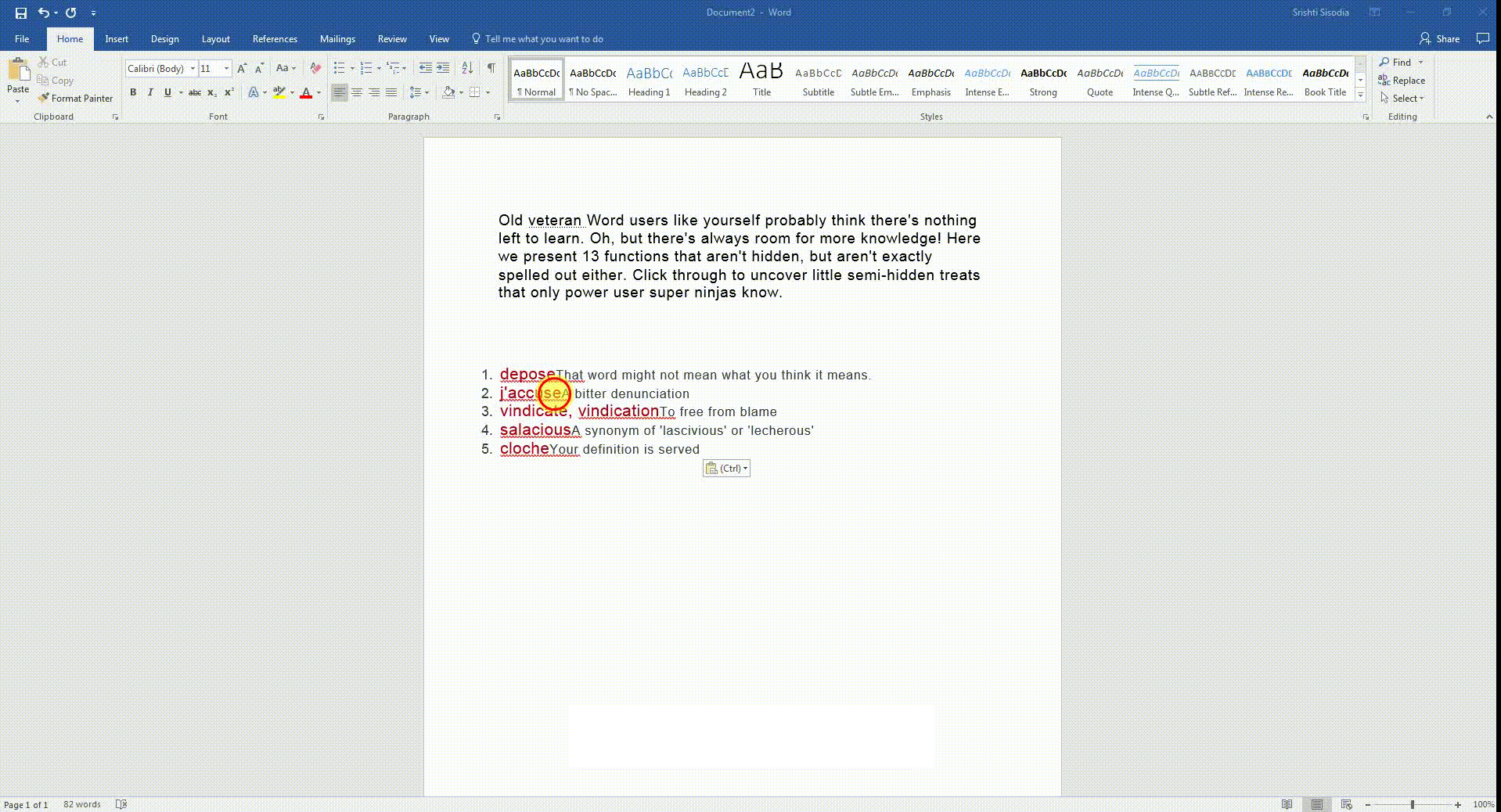Click the Find magnifier button
Viewport: 1501px width, 812px height.
point(1395,62)
